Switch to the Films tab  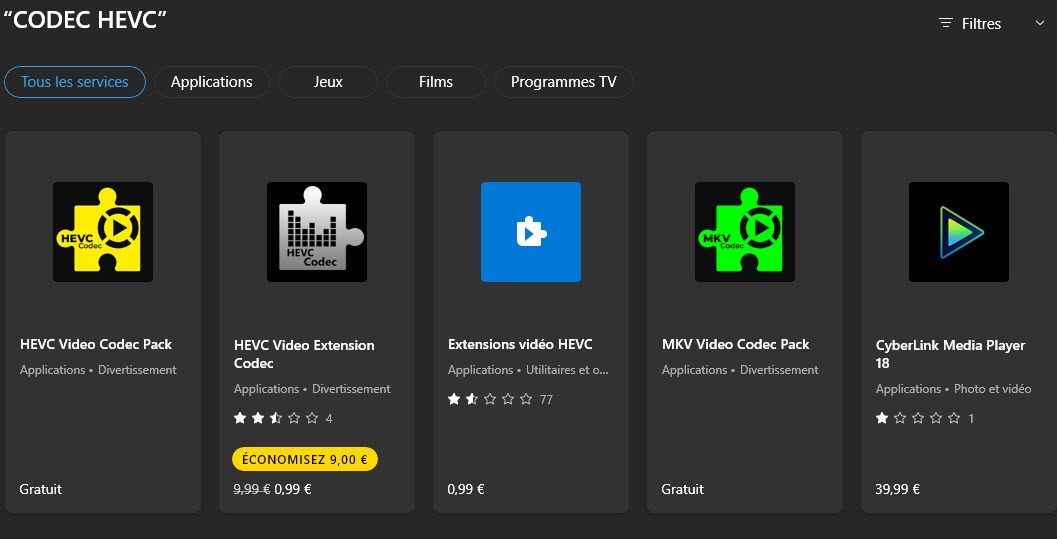pos(435,82)
